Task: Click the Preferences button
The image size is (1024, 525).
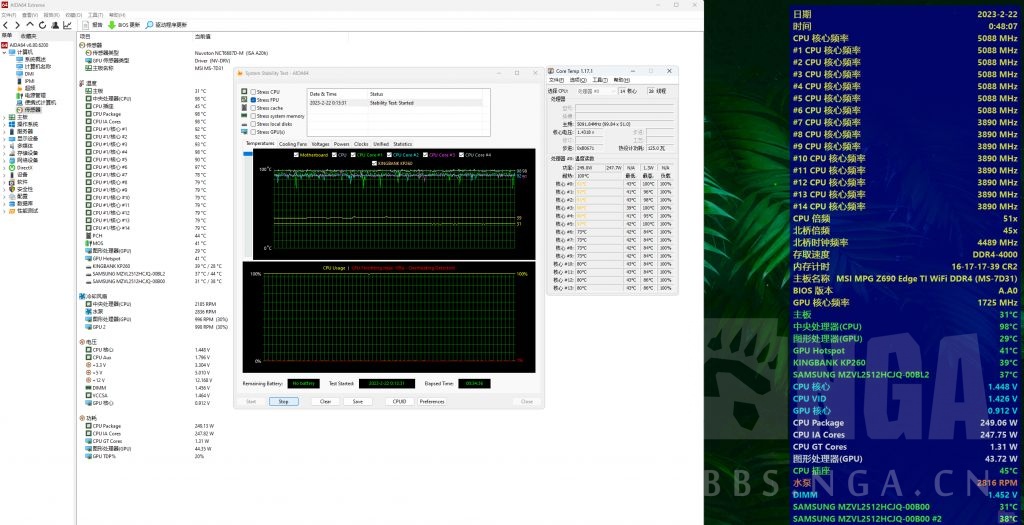Action: [x=432, y=401]
